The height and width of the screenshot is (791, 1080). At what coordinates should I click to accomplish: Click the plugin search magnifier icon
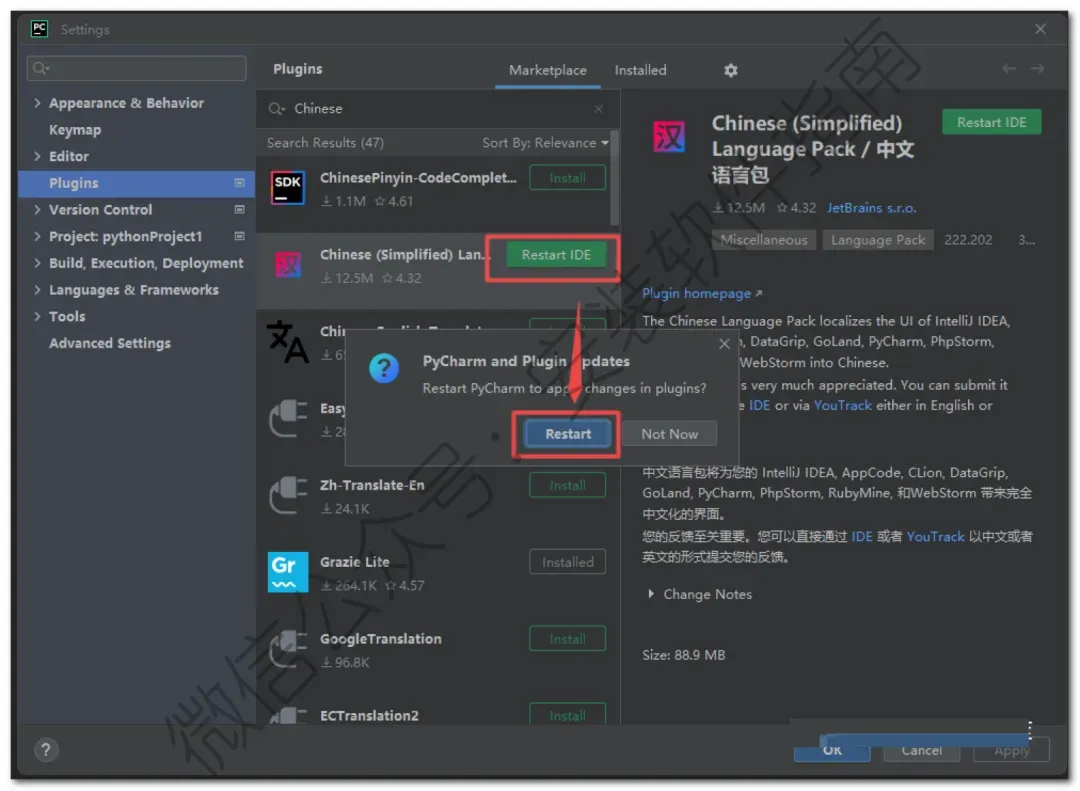pyautogui.click(x=276, y=109)
